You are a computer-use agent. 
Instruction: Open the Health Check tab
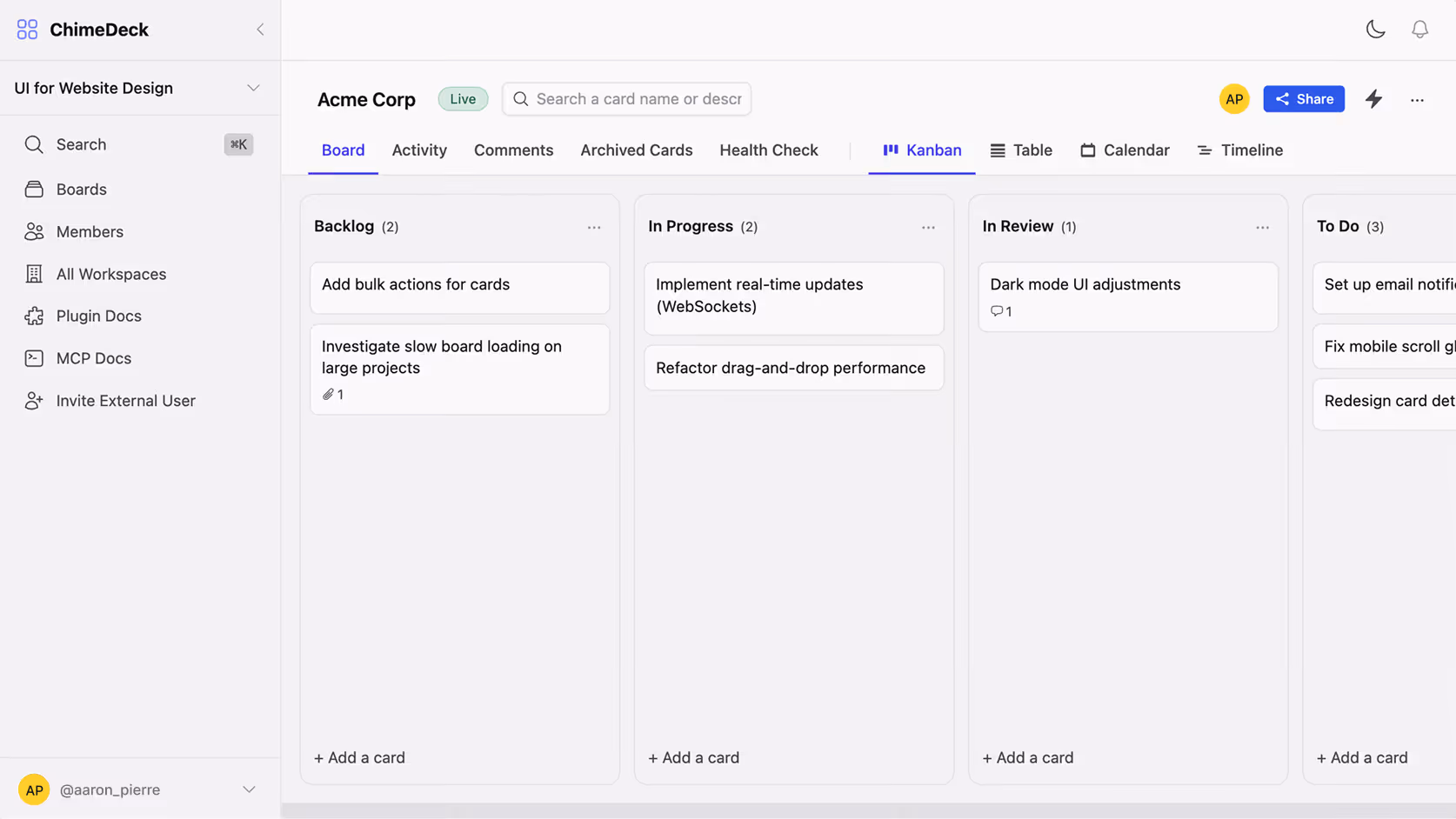pyautogui.click(x=768, y=150)
